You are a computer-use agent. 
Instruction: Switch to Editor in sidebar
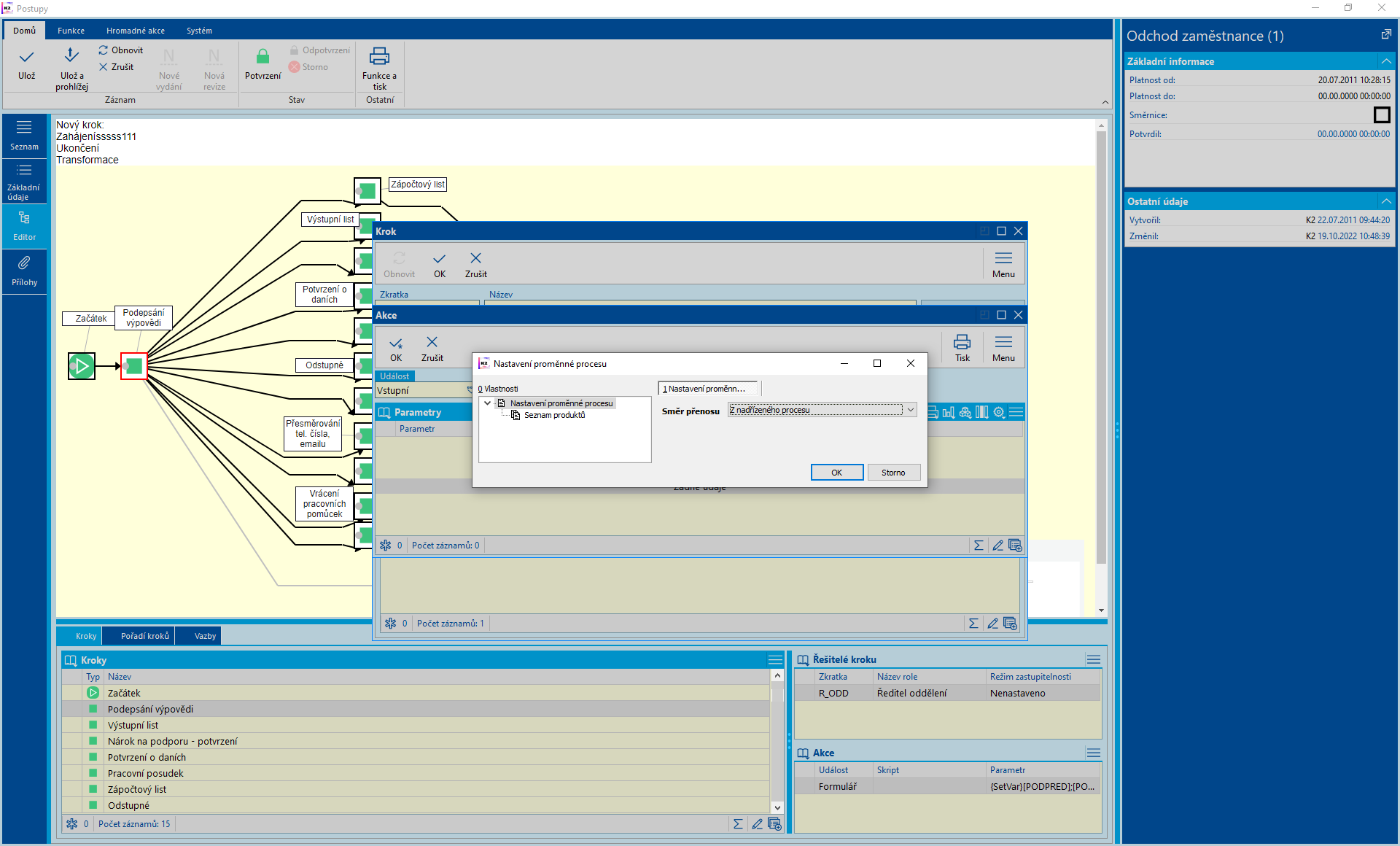tap(24, 218)
